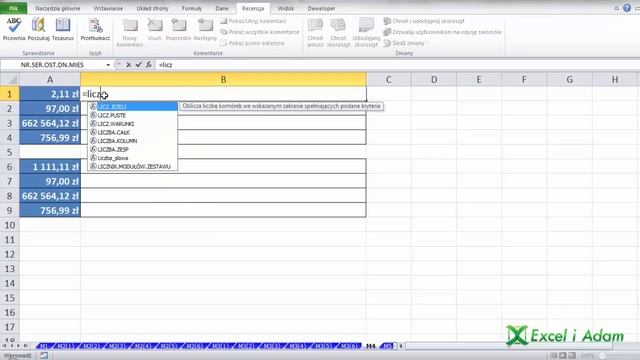Click the horizontal scrollbar track
Viewport: 640px width, 360px height.
tap(510, 346)
